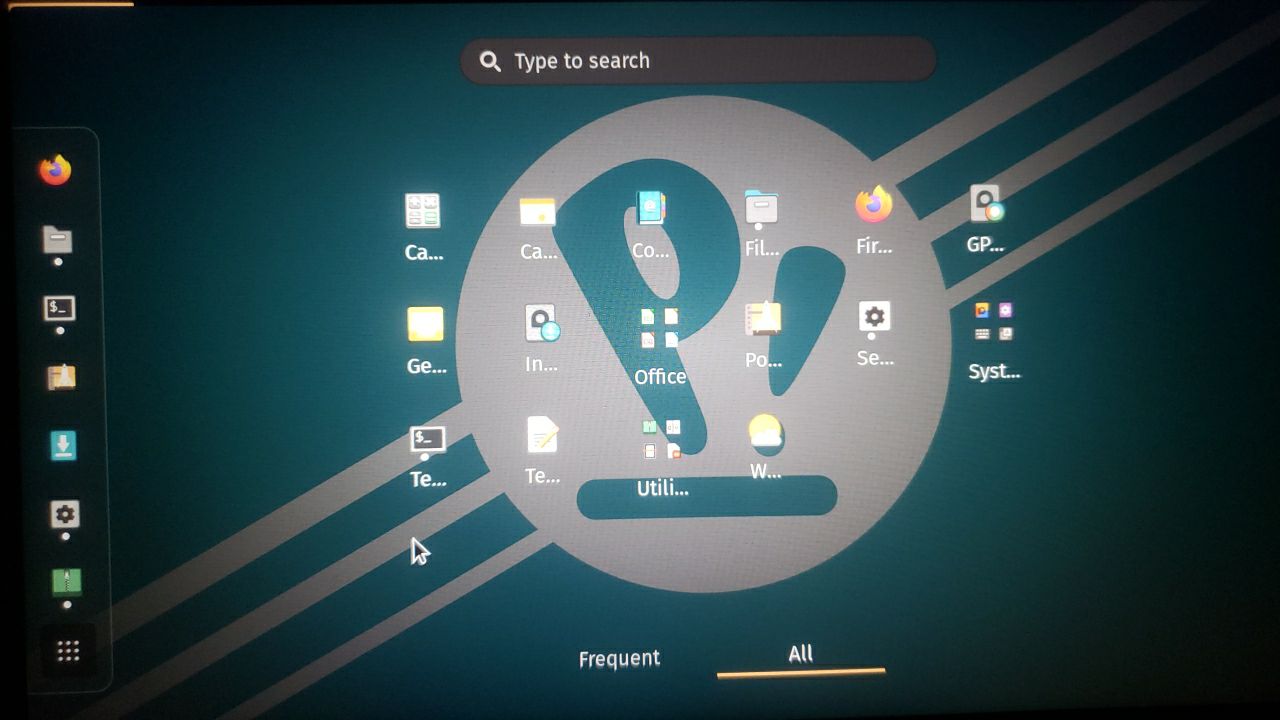Launch the Calendar app from the grid

[x=538, y=211]
